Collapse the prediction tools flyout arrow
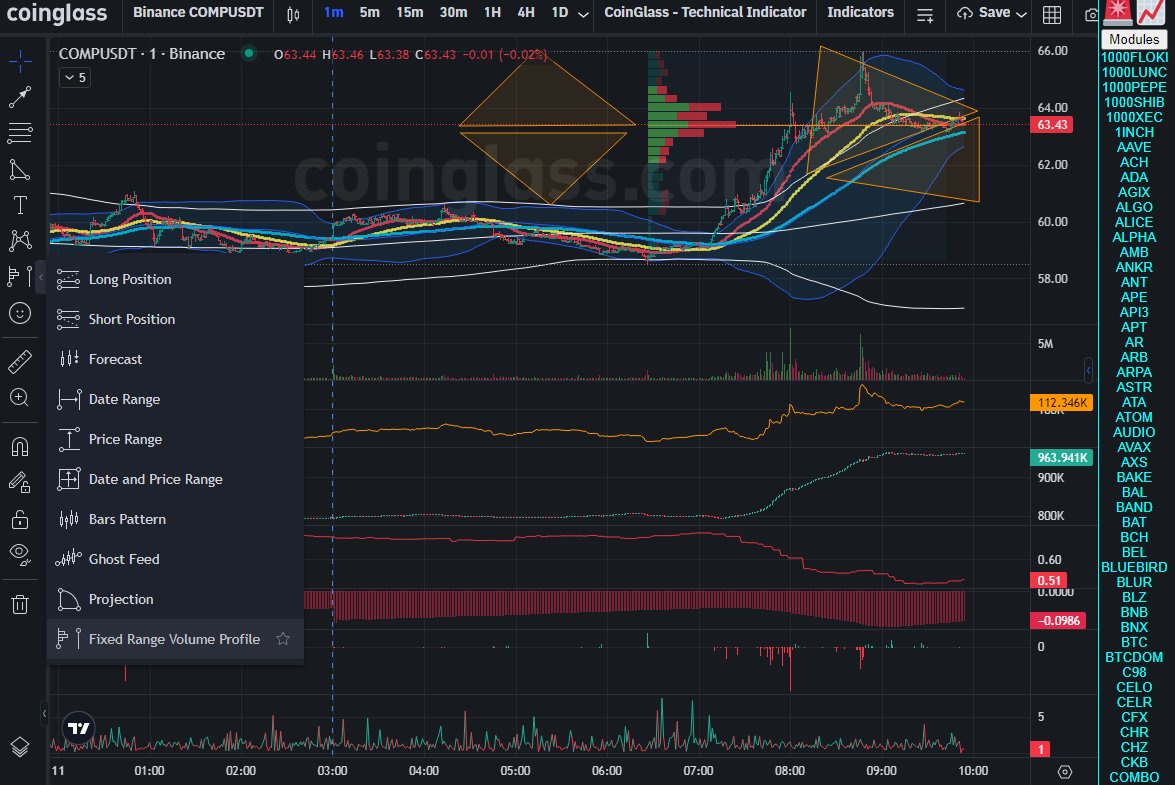Screen dimensions: 1175x785 40,278
